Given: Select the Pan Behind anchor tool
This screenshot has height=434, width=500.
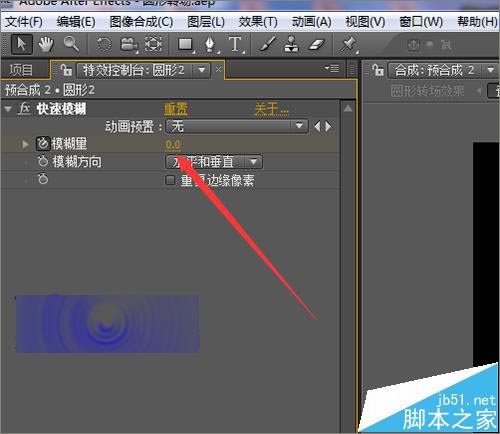Looking at the screenshot, I should pyautogui.click(x=153, y=44).
